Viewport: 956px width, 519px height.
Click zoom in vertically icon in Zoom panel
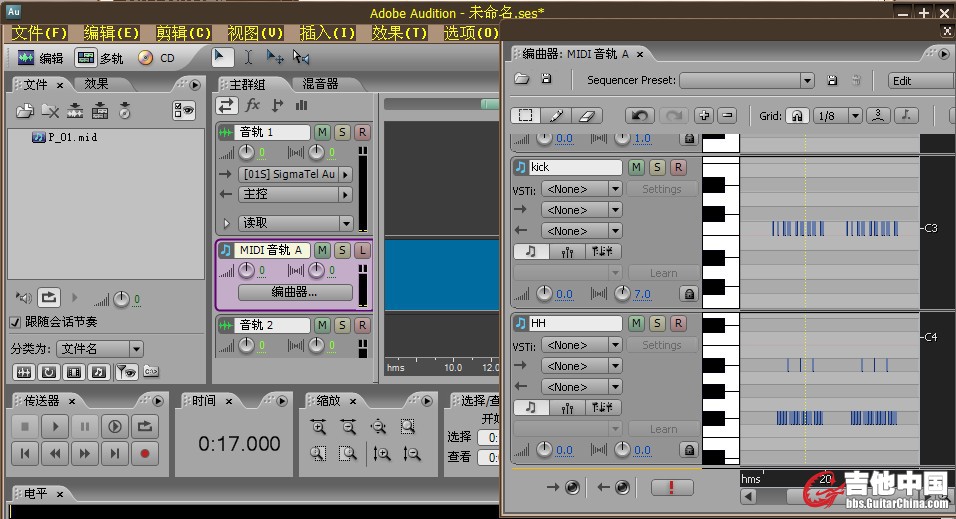382,453
